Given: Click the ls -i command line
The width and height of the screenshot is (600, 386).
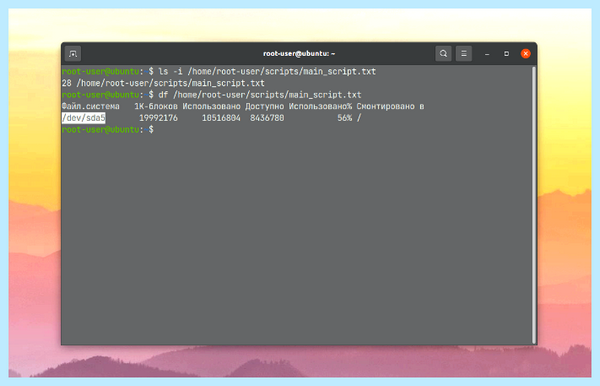Looking at the screenshot, I should coord(219,72).
